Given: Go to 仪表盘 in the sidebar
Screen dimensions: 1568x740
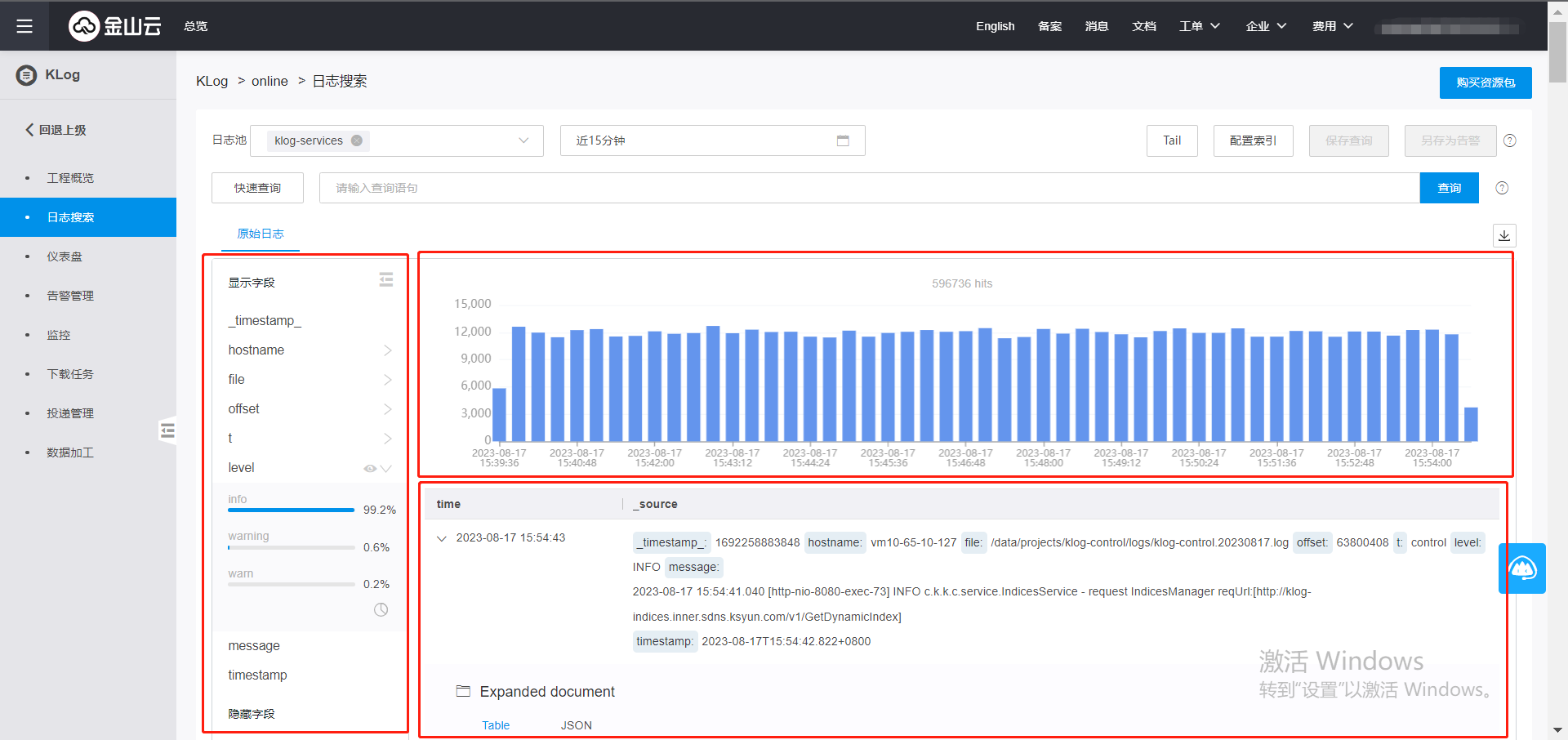Looking at the screenshot, I should tap(65, 256).
